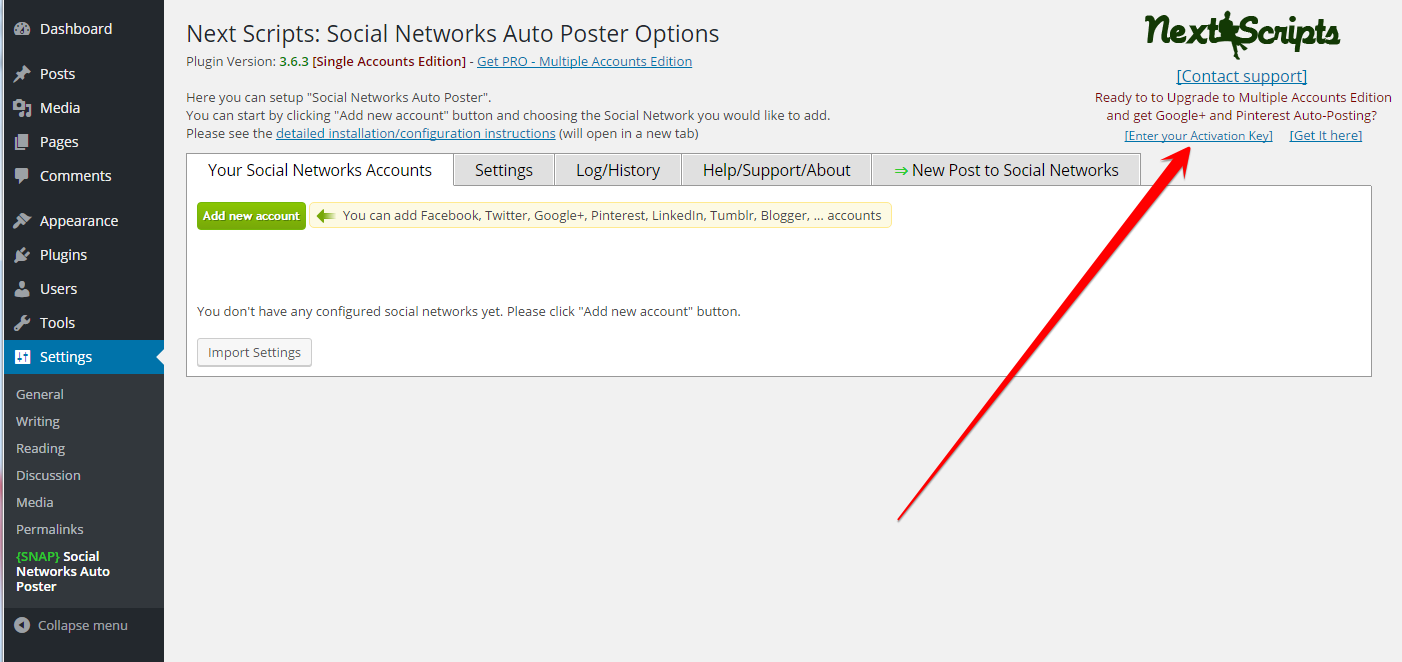1402x662 pixels.
Task: Open New Post to Social Networks tab
Action: pyautogui.click(x=1006, y=170)
